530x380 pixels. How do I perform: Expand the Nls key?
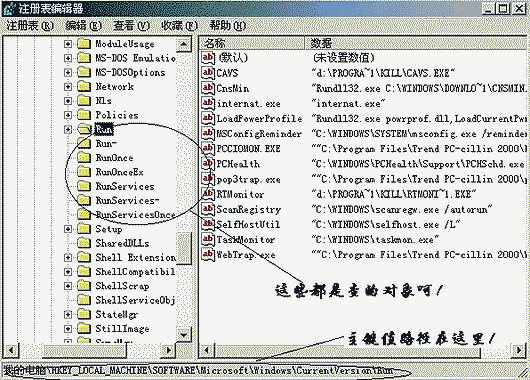point(68,101)
